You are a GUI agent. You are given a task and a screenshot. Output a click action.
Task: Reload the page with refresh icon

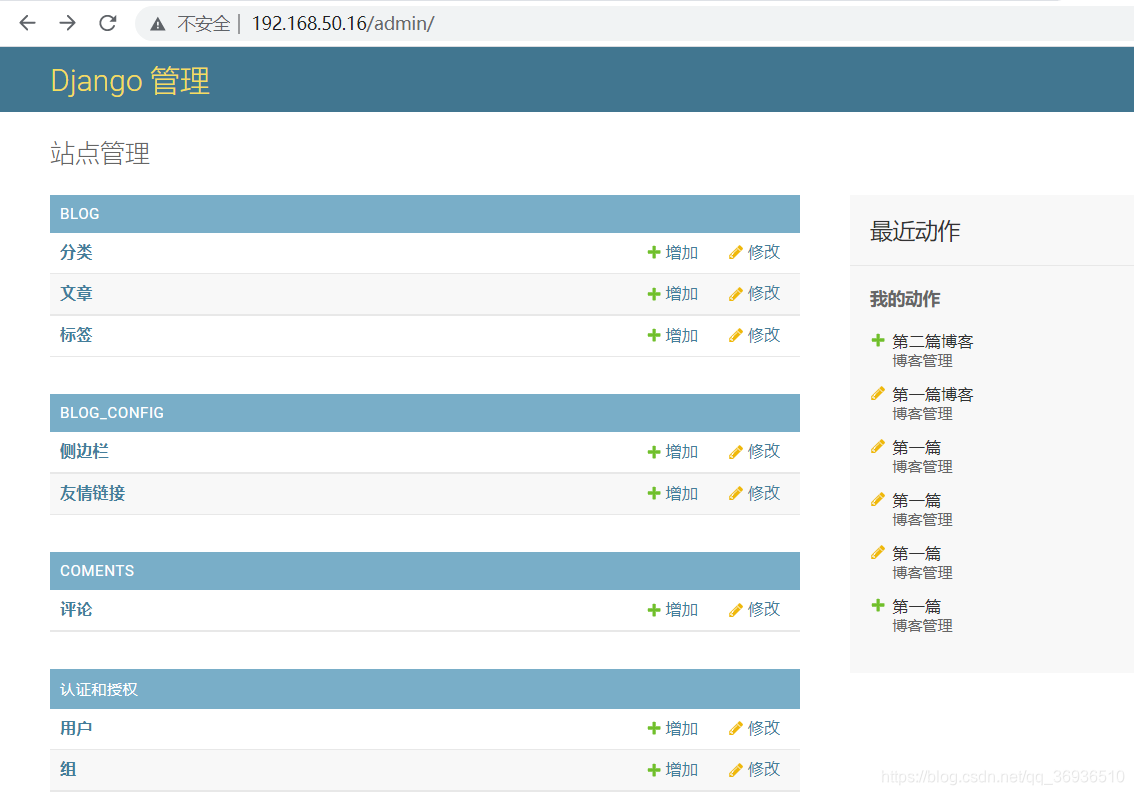(x=108, y=23)
